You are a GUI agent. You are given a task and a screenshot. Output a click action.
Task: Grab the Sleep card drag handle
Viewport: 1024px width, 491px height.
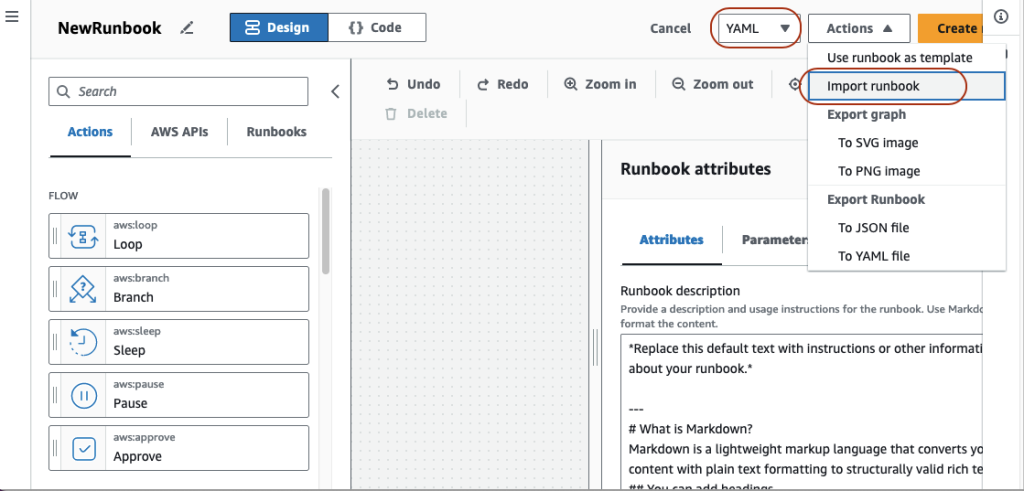click(55, 341)
